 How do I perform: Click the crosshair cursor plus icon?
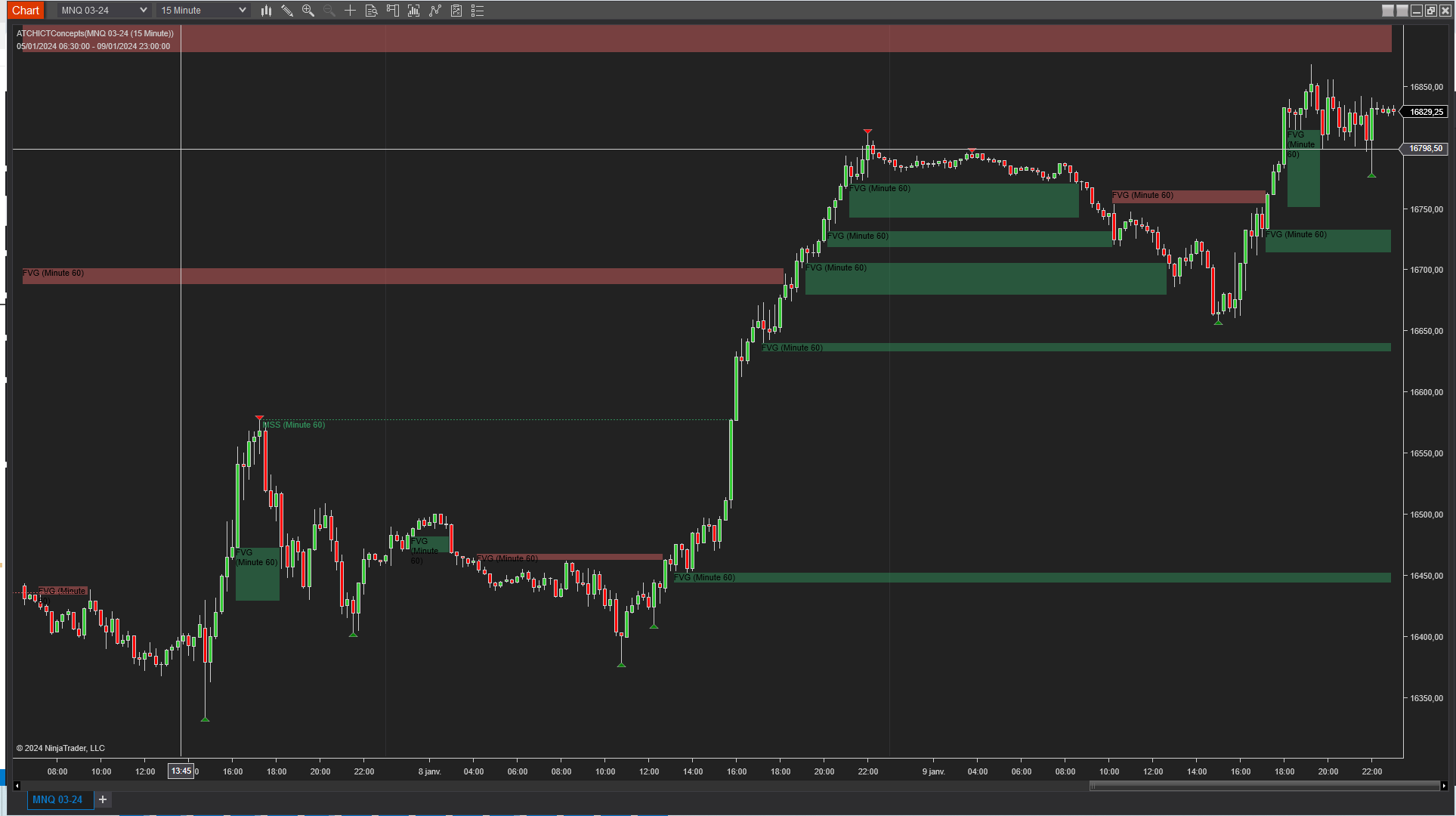[350, 11]
